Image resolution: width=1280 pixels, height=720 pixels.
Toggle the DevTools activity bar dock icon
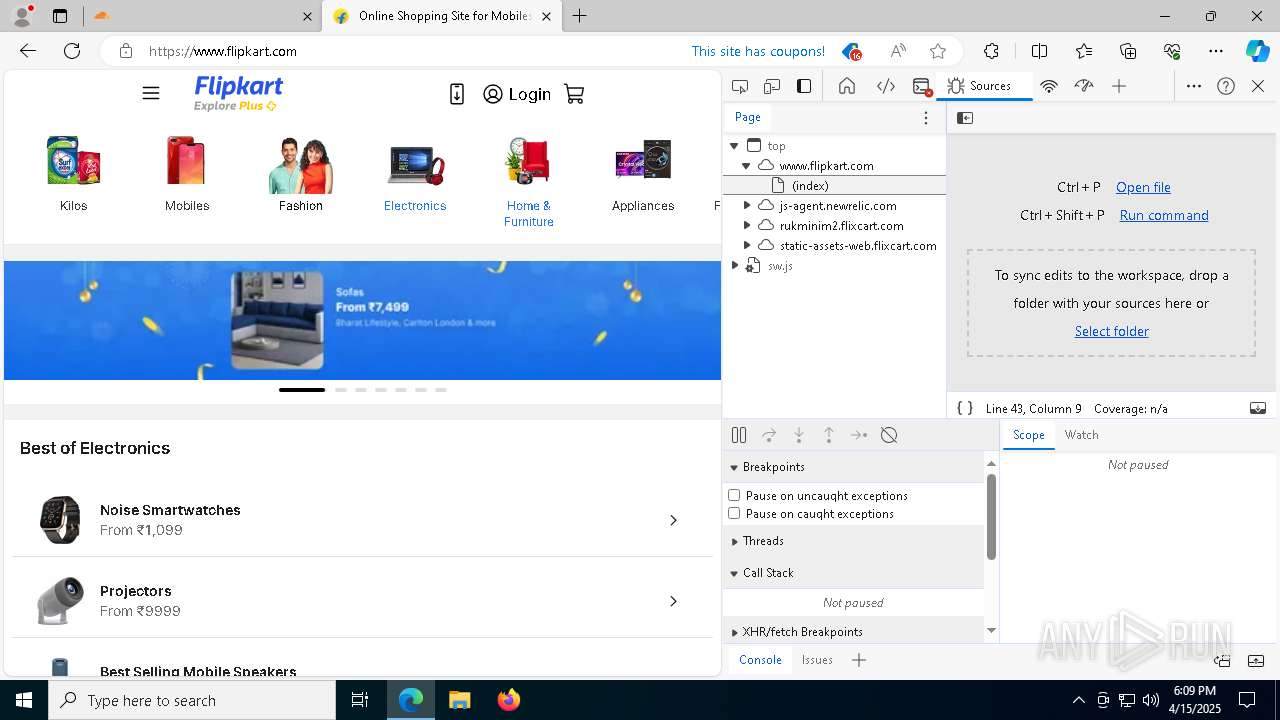click(x=804, y=86)
